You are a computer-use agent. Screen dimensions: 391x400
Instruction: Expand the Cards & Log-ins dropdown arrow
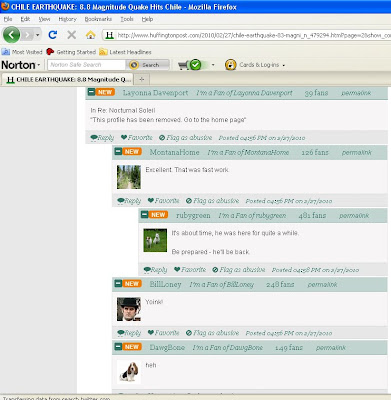(284, 65)
